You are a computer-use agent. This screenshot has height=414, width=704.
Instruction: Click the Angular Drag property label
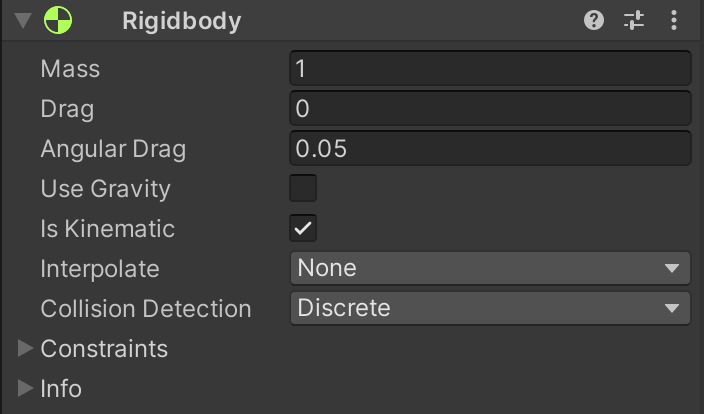point(113,149)
